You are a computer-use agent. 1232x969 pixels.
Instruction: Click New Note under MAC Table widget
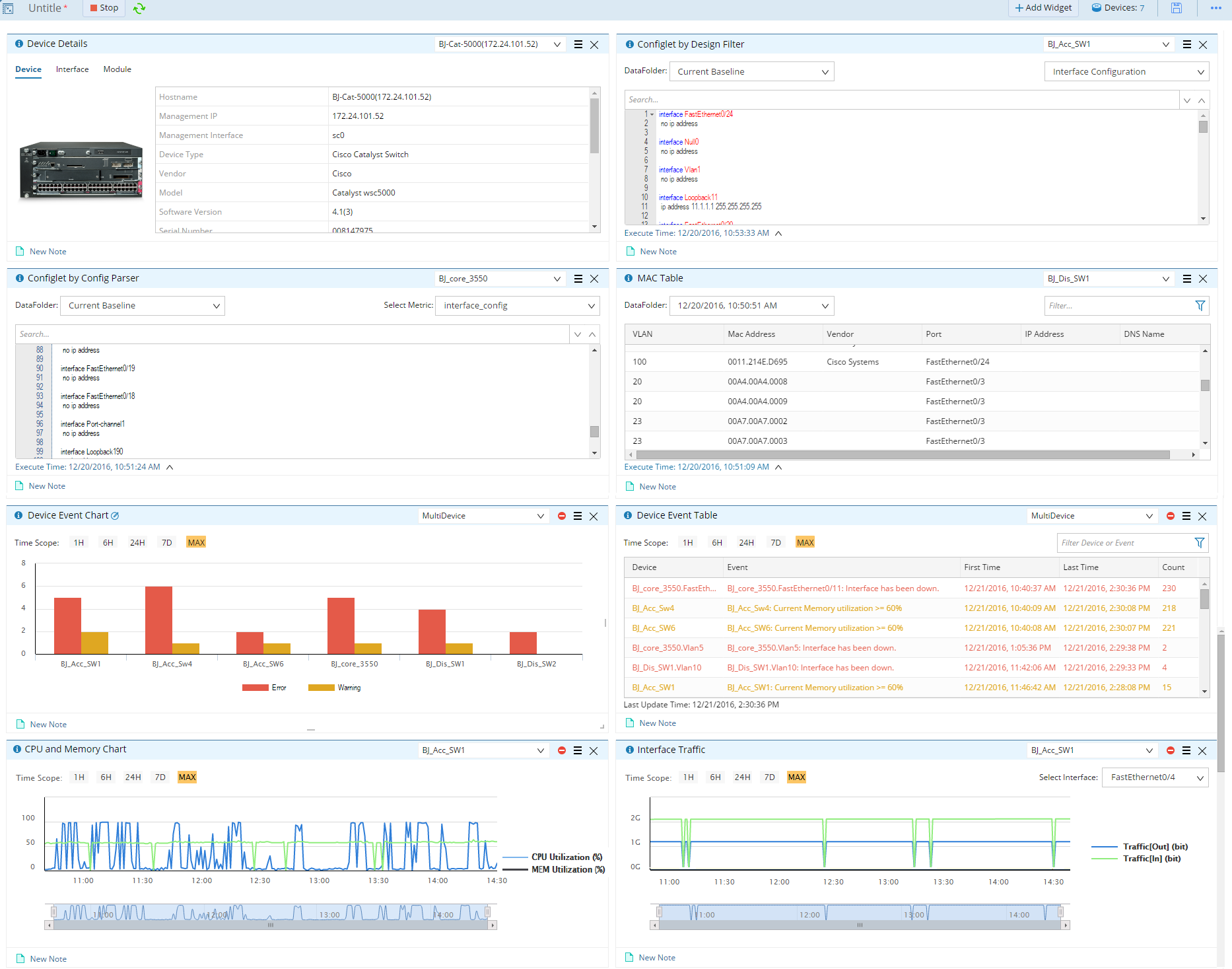point(657,487)
